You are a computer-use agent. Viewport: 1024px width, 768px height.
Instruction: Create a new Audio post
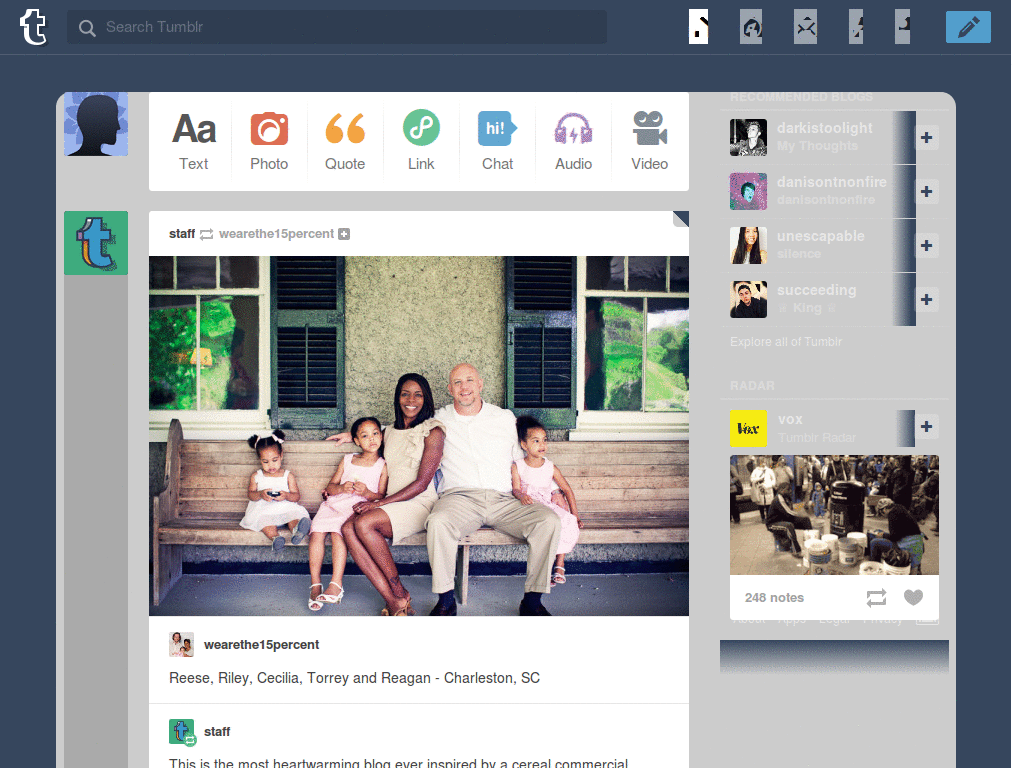tap(573, 141)
